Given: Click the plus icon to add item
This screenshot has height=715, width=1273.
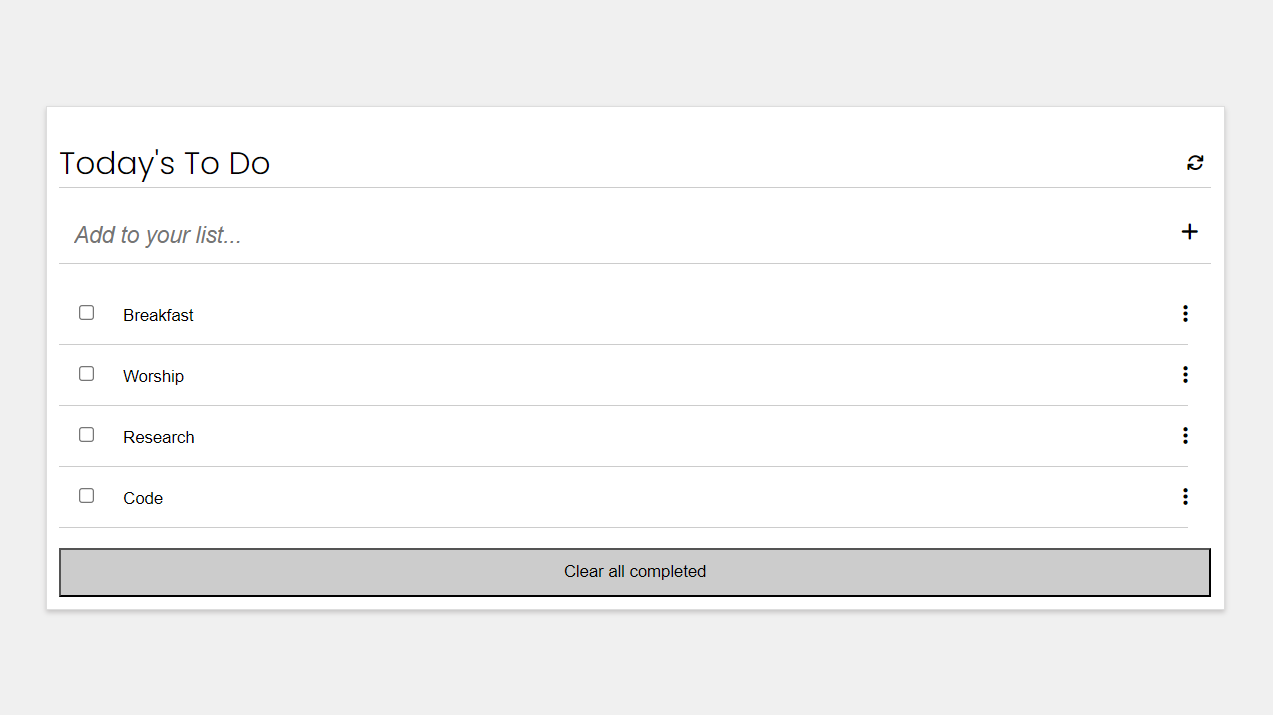Looking at the screenshot, I should pos(1189,232).
